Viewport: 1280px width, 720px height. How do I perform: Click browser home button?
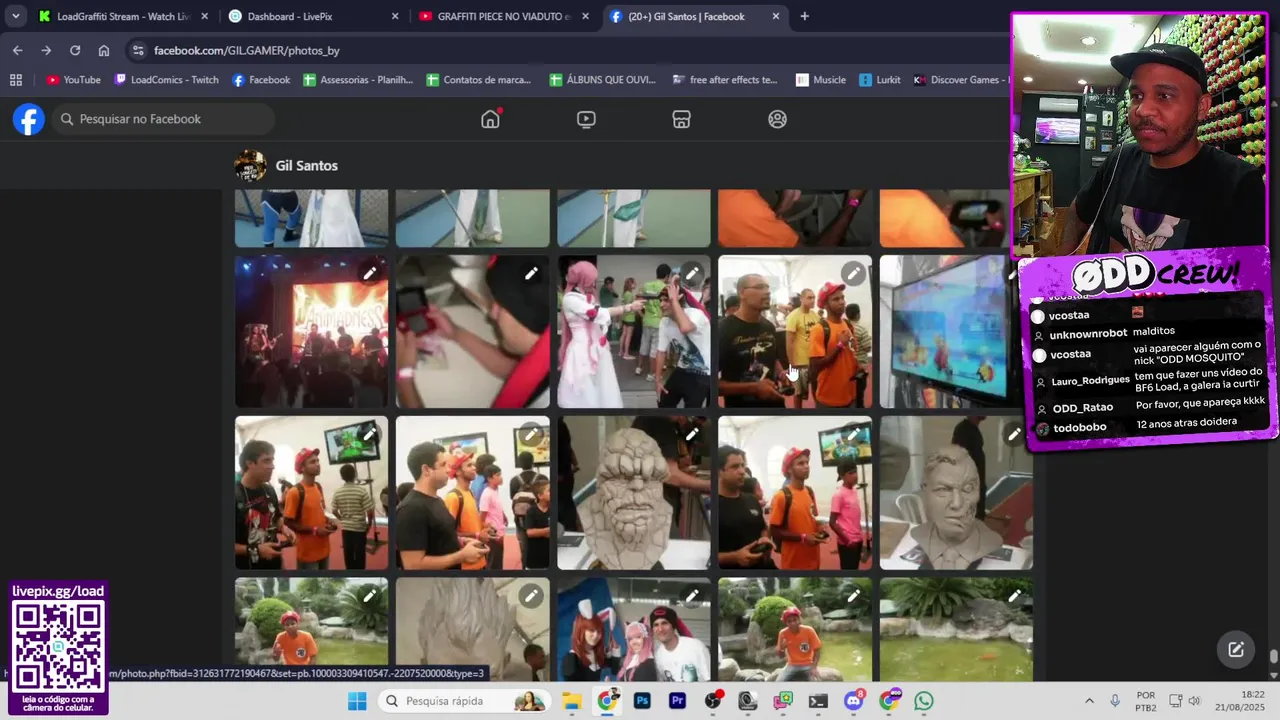104,50
